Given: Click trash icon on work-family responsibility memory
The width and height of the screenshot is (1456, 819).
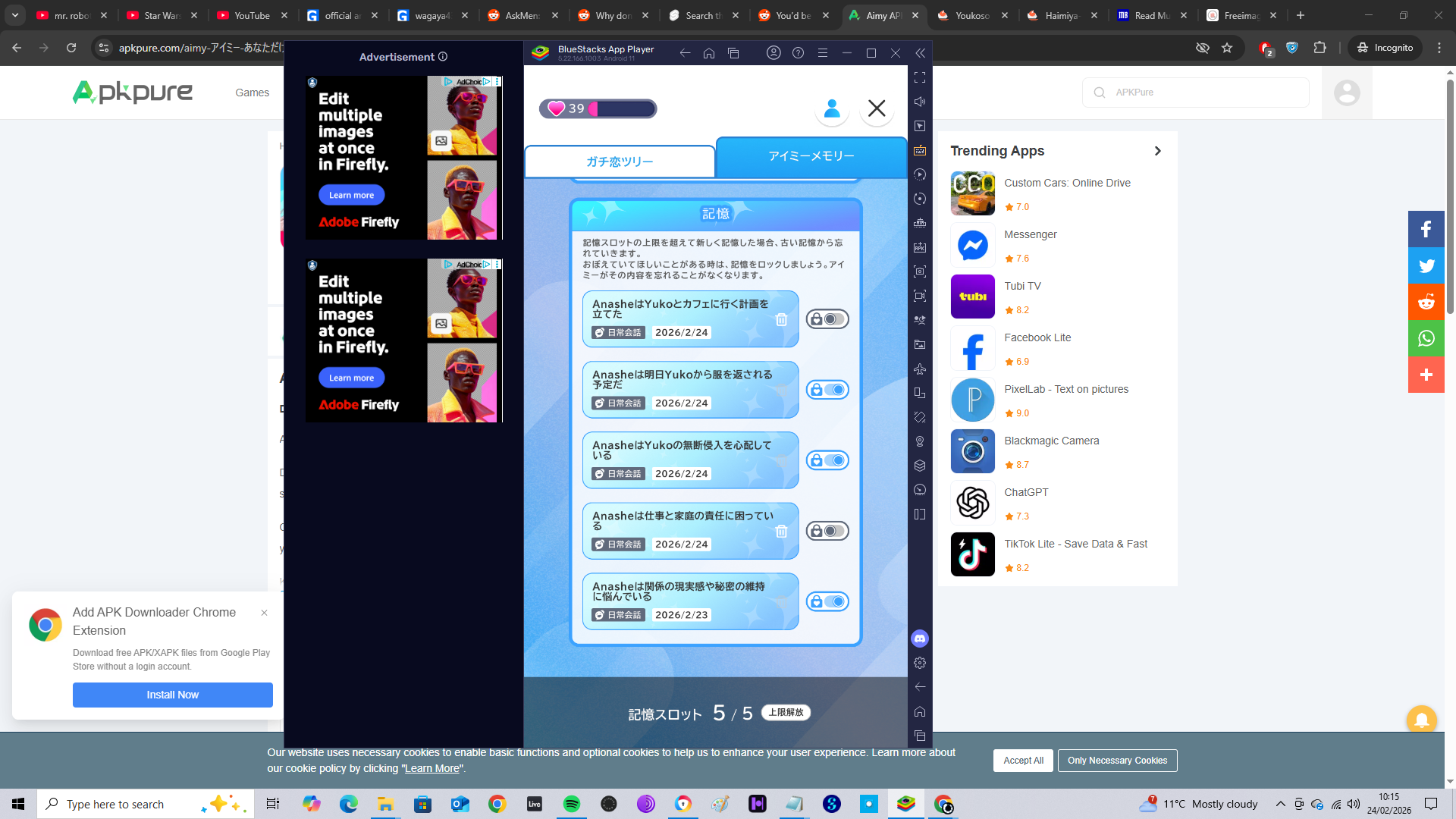Looking at the screenshot, I should [x=781, y=532].
